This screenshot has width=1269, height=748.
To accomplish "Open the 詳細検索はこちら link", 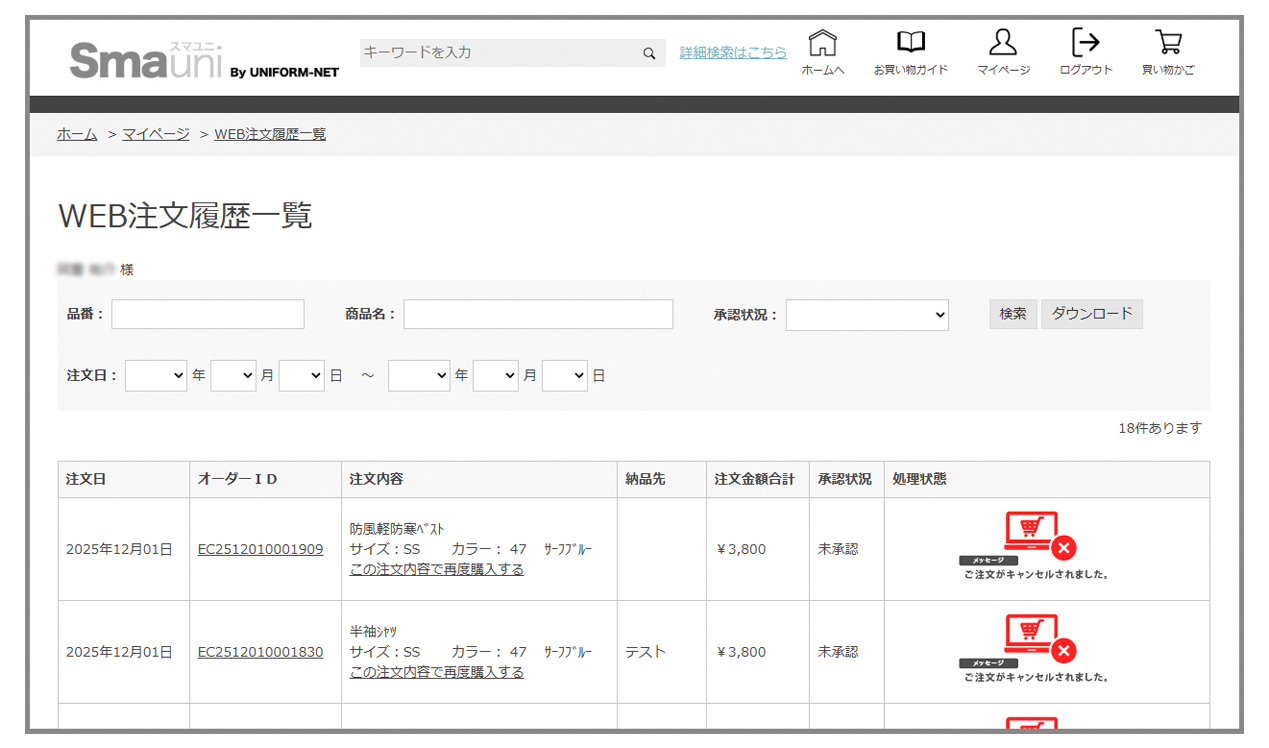I will coord(733,53).
